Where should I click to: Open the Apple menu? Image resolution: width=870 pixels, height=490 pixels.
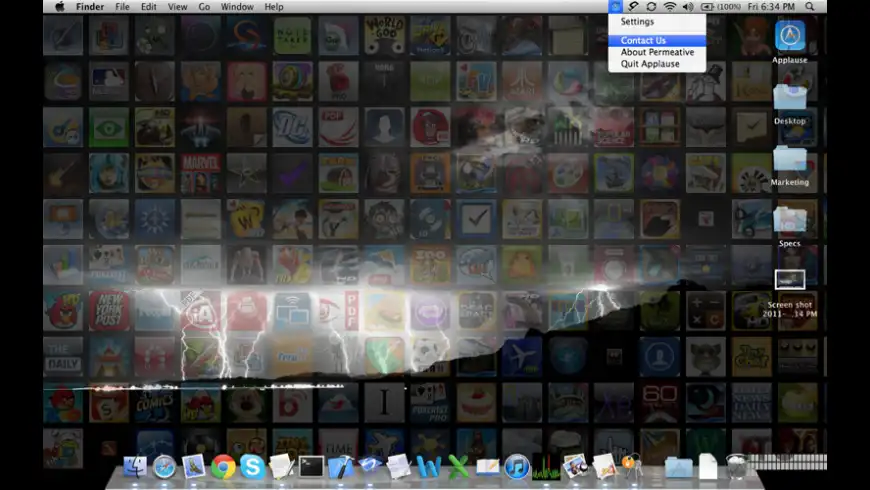tap(60, 7)
